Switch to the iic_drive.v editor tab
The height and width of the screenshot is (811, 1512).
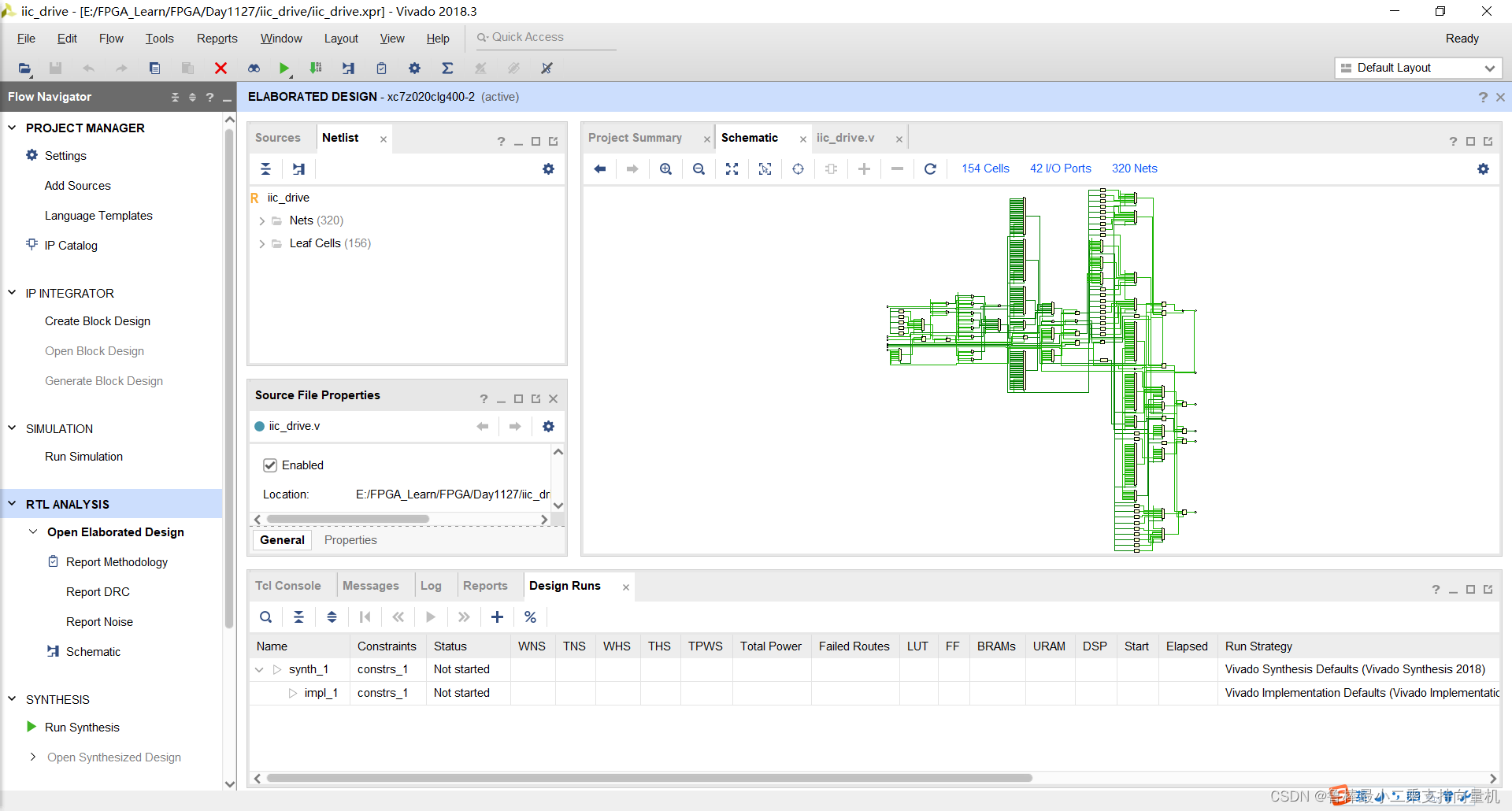point(845,138)
